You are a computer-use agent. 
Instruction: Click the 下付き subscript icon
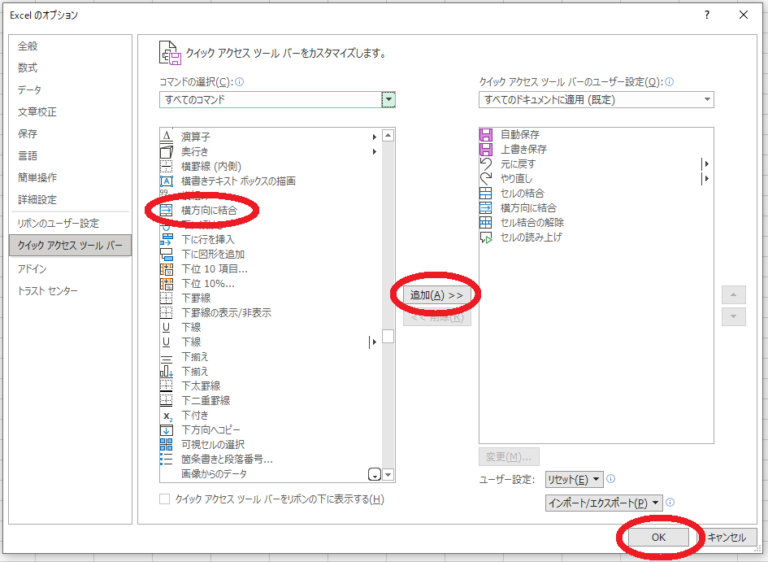[x=167, y=415]
